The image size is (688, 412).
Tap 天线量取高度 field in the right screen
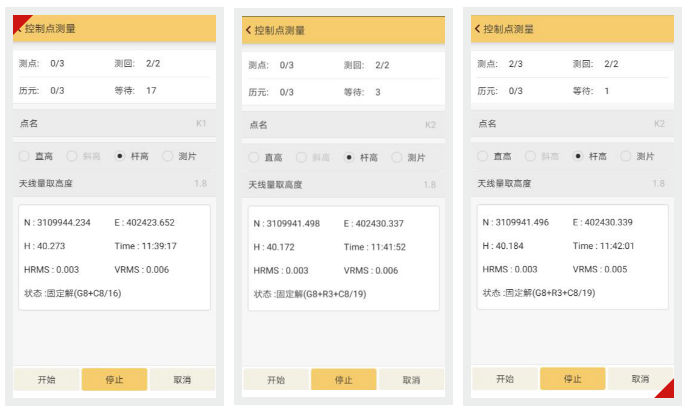[x=571, y=183]
